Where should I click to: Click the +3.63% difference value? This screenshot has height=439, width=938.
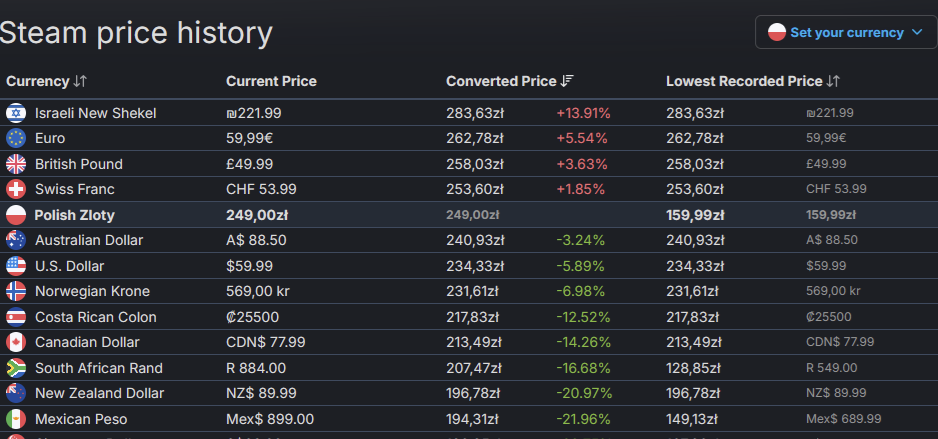[x=581, y=164]
